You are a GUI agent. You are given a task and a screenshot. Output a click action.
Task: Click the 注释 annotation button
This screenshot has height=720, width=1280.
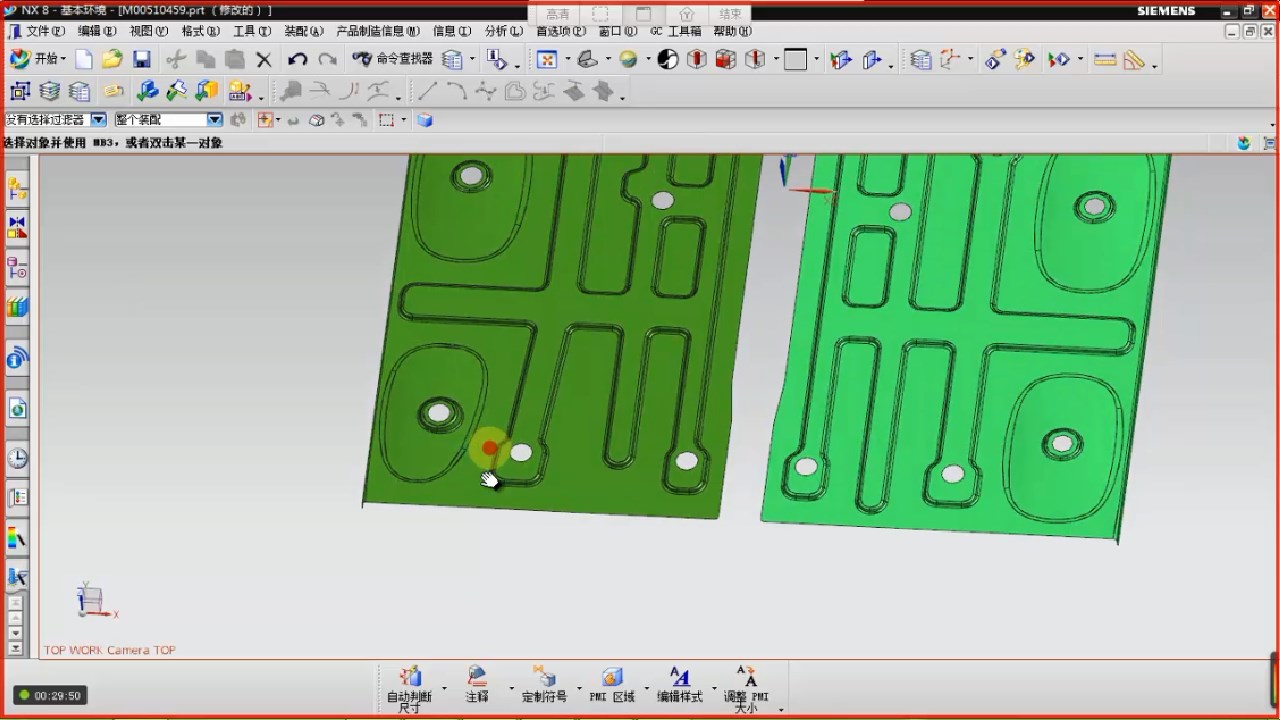[x=477, y=685]
